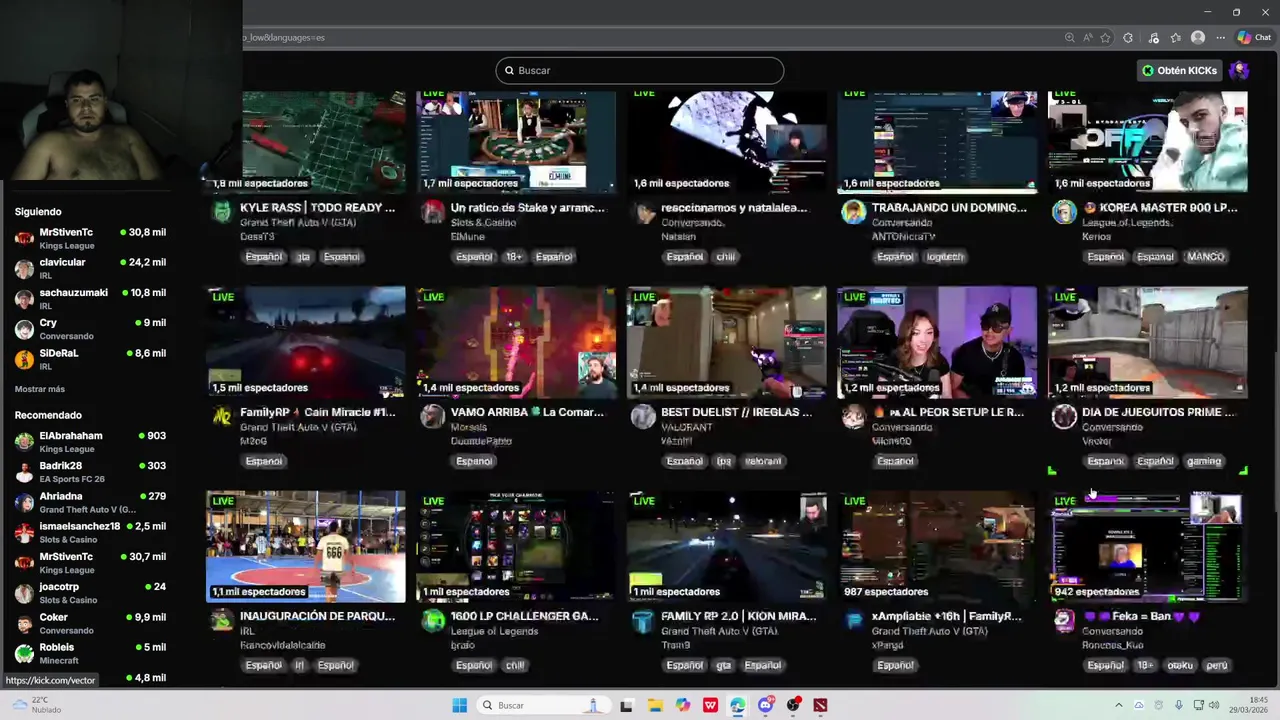1280x720 pixels.
Task: Click the xPanyd streamer avatar icon
Action: 853,620
